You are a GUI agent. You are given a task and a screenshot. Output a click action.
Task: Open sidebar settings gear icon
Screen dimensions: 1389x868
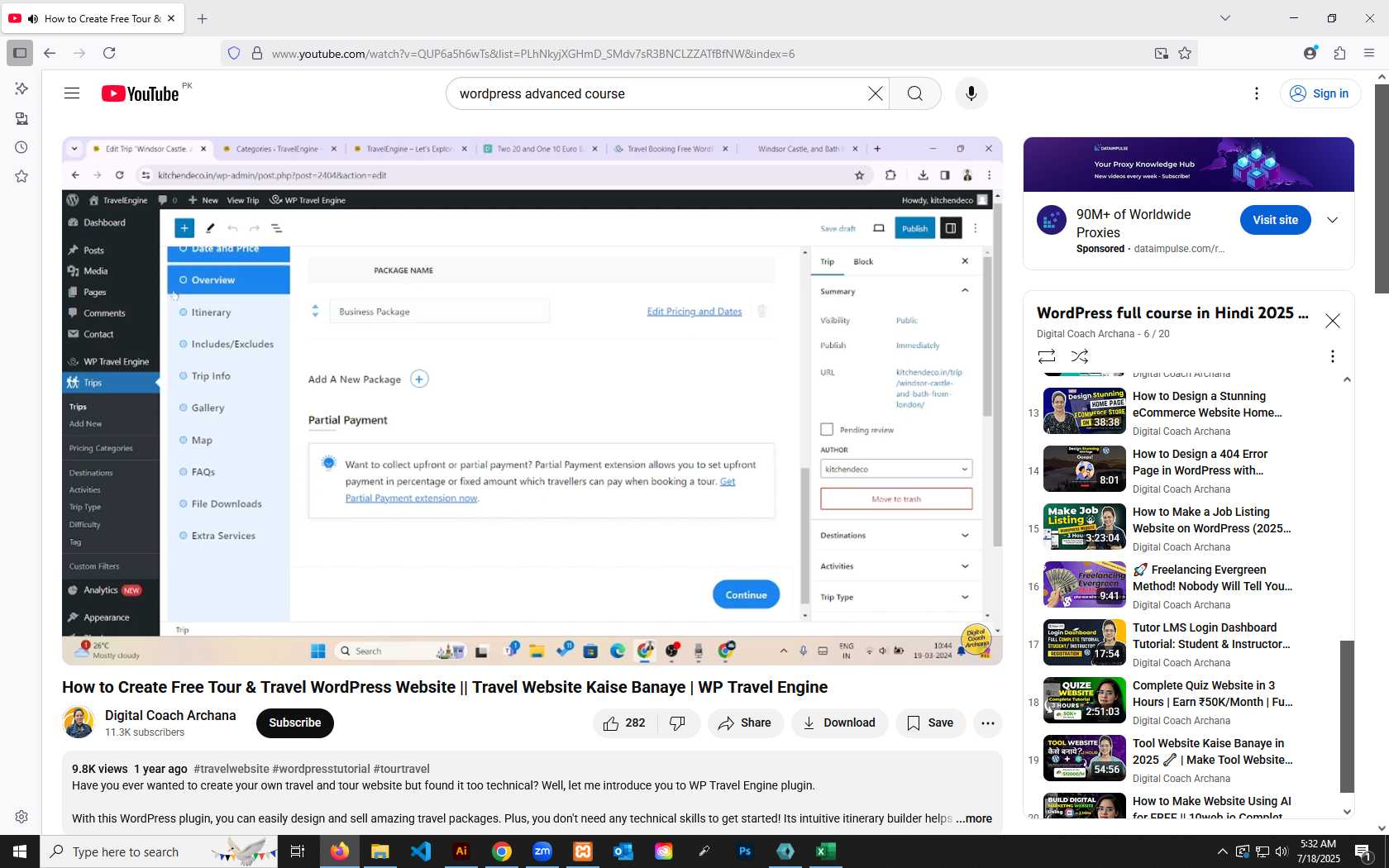21,817
